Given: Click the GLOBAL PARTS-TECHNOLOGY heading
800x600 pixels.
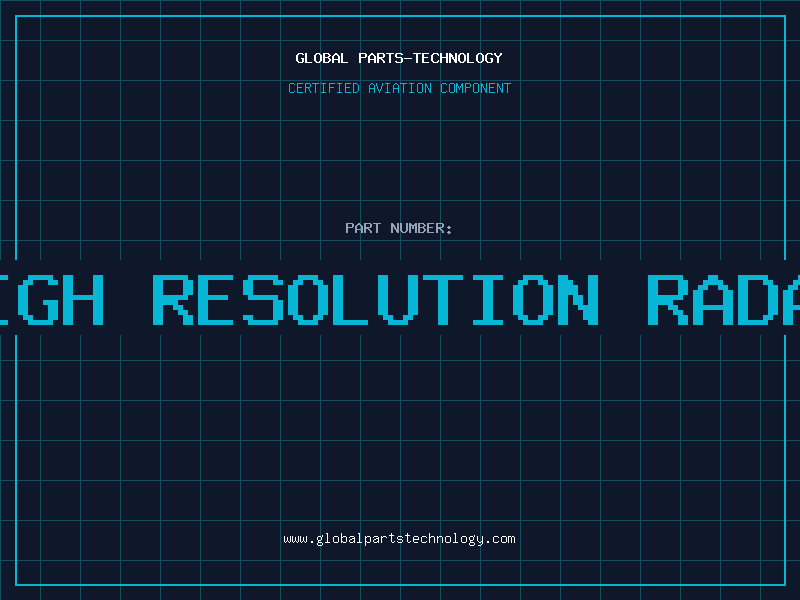Looking at the screenshot, I should coord(399,58).
